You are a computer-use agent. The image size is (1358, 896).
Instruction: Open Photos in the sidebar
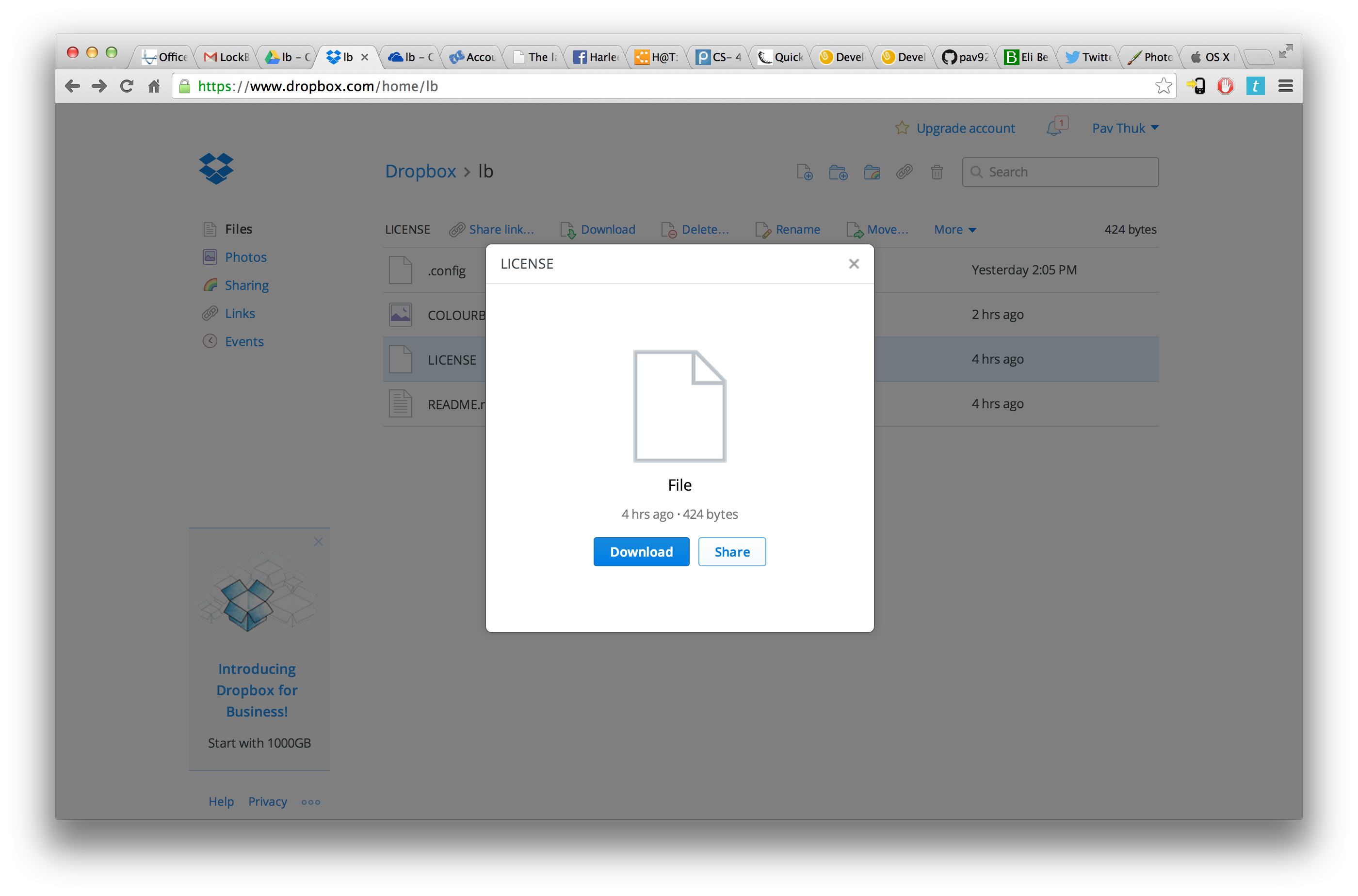(x=245, y=257)
